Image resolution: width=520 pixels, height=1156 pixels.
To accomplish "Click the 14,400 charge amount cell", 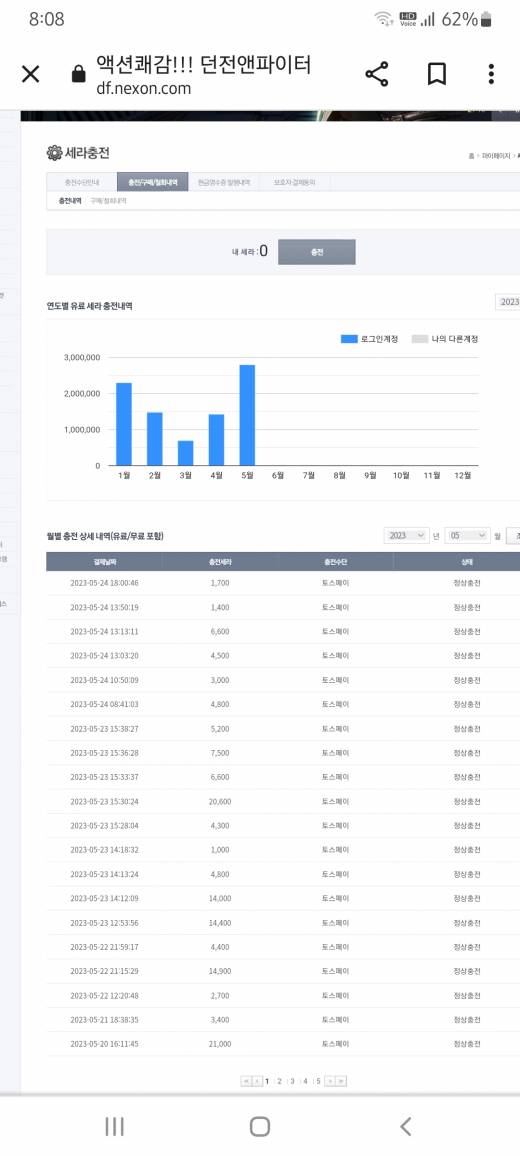I will [x=220, y=922].
